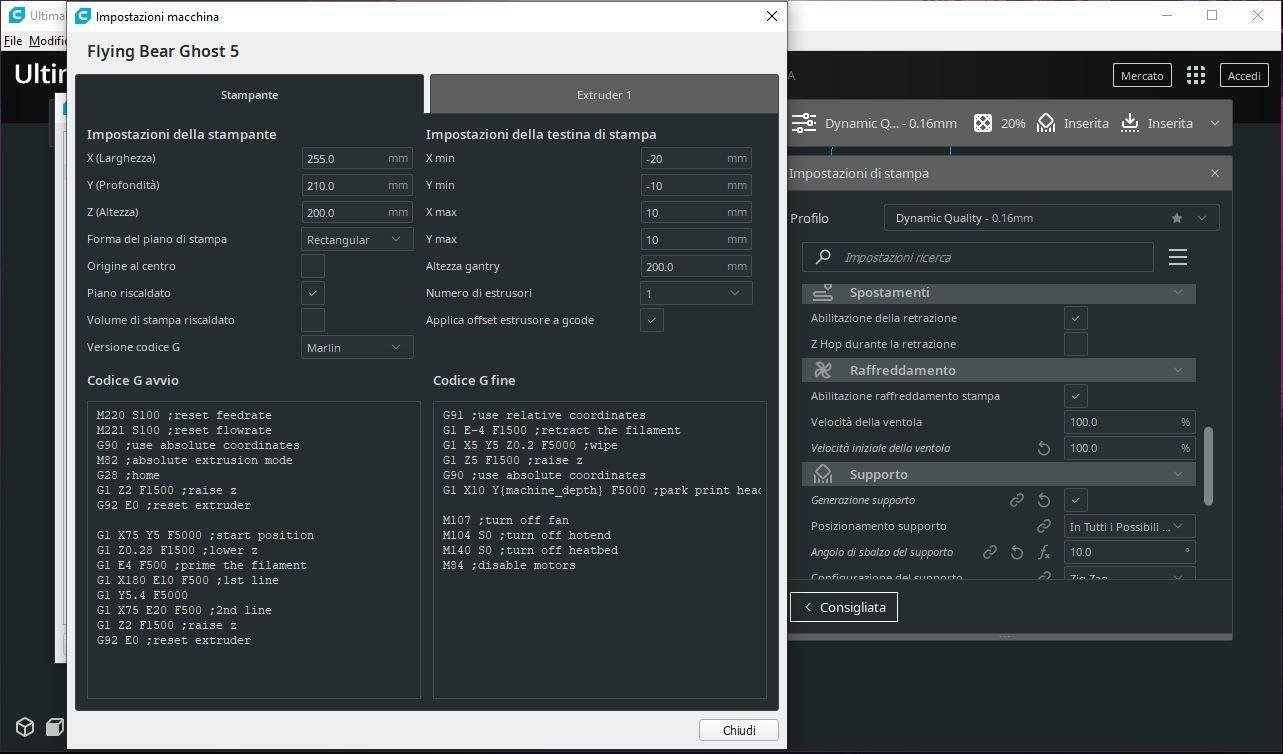This screenshot has height=754, width=1283.
Task: Toggle Origine al centro checkbox
Action: (313, 266)
